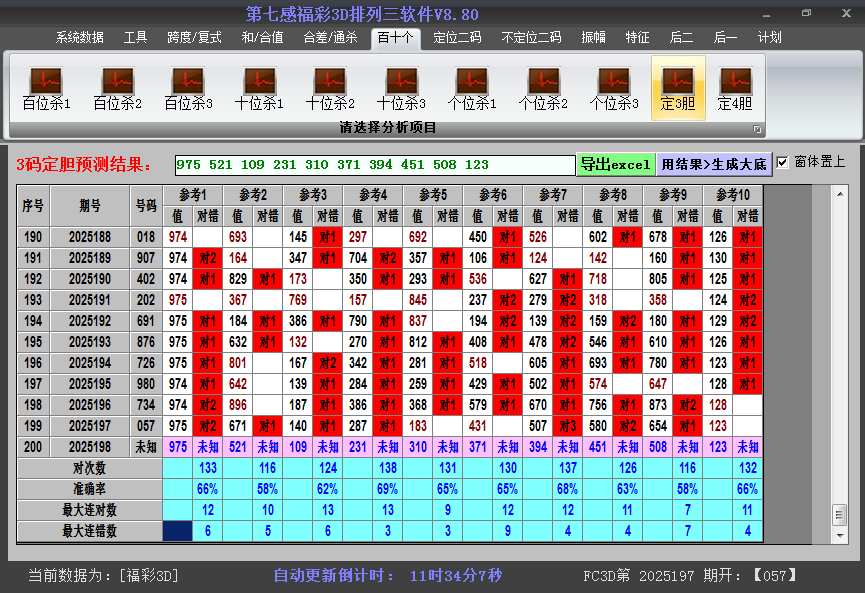Screen dimensions: 865x593
Task: Click period cell 2025191
Action: [90, 300]
